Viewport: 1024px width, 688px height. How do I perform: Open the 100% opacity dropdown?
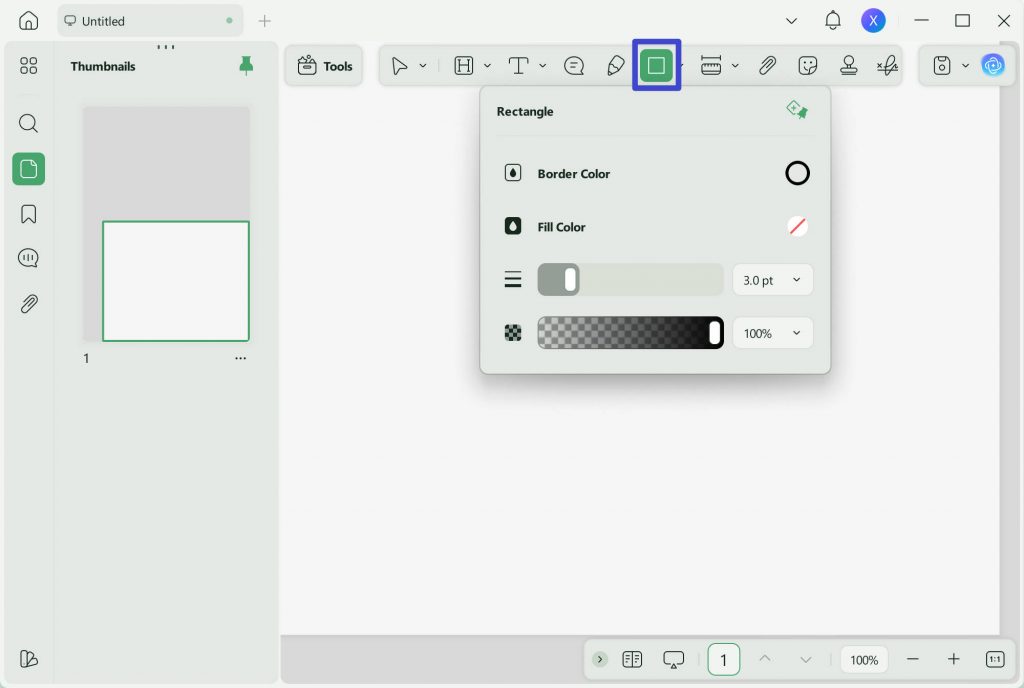pyautogui.click(x=773, y=333)
